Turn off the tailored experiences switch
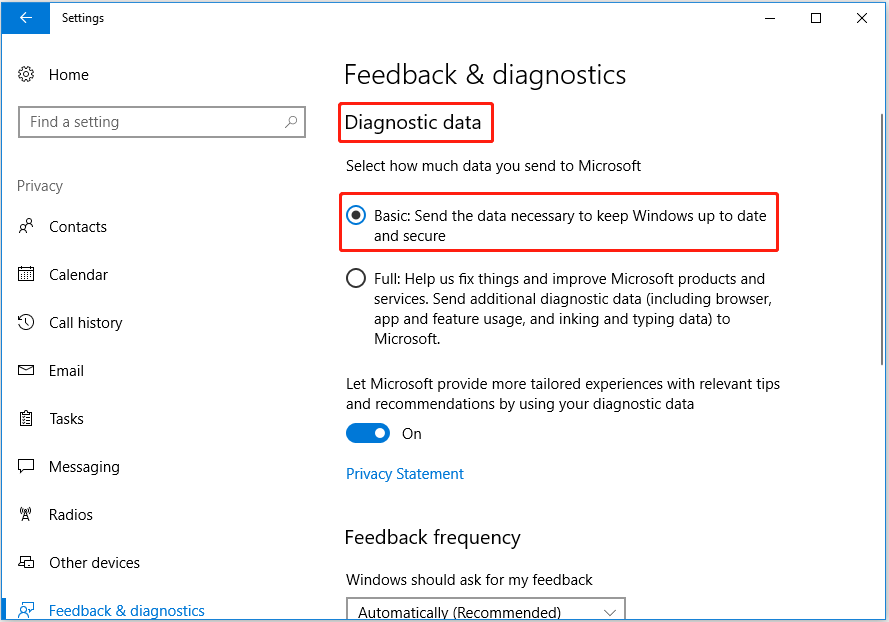889x622 pixels. [368, 433]
